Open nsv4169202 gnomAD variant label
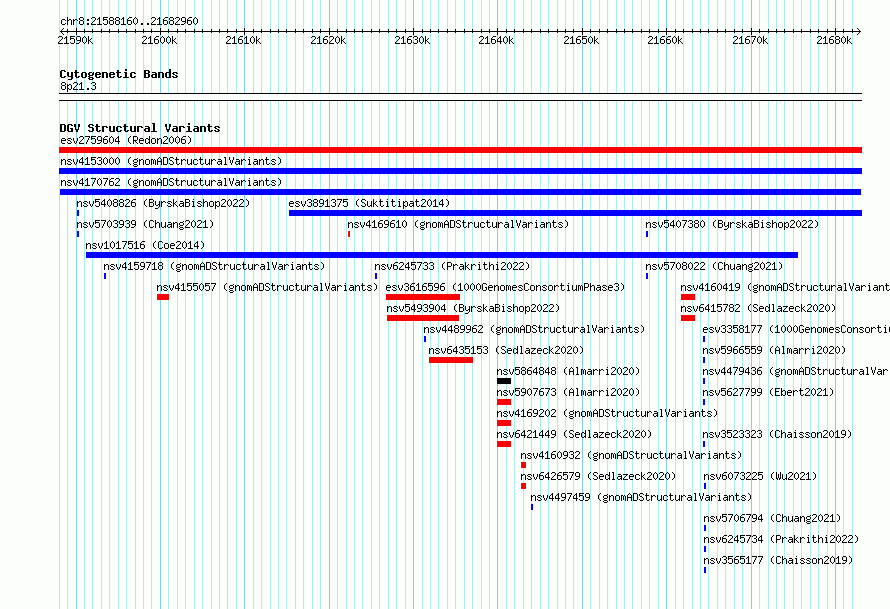Image resolution: width=890 pixels, height=609 pixels. (607, 413)
